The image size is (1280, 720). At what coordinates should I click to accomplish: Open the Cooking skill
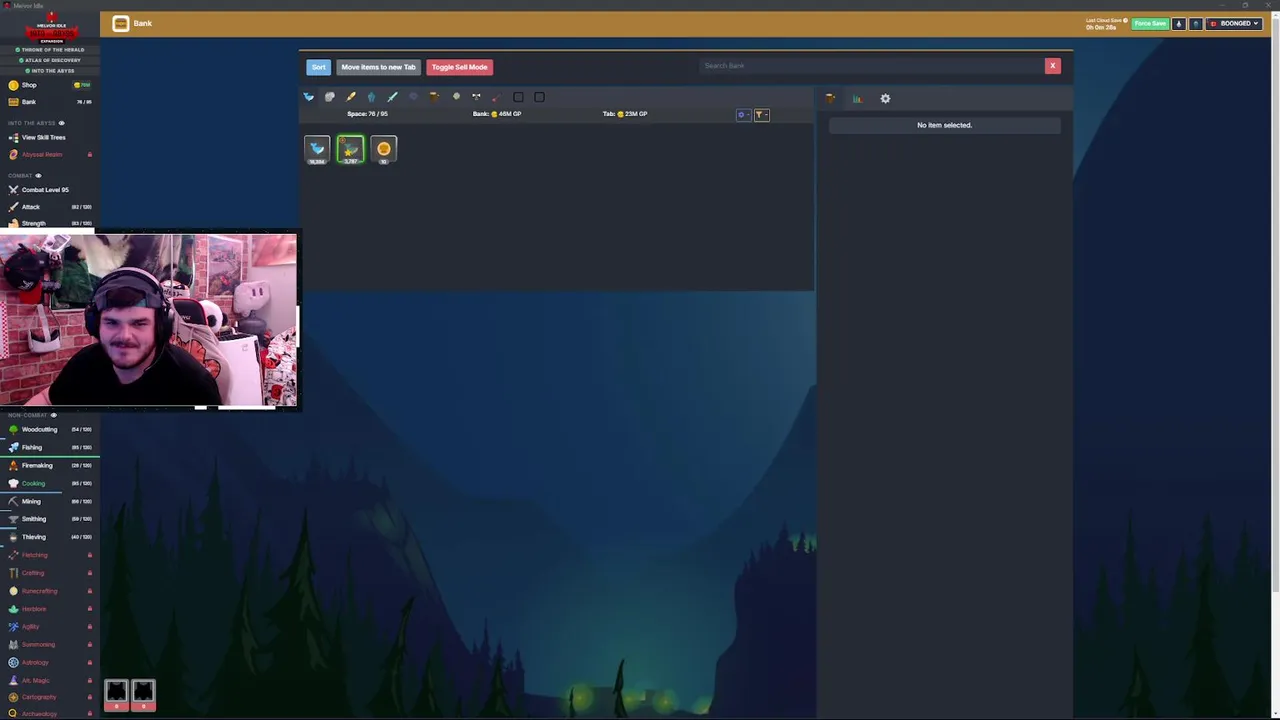48,484
